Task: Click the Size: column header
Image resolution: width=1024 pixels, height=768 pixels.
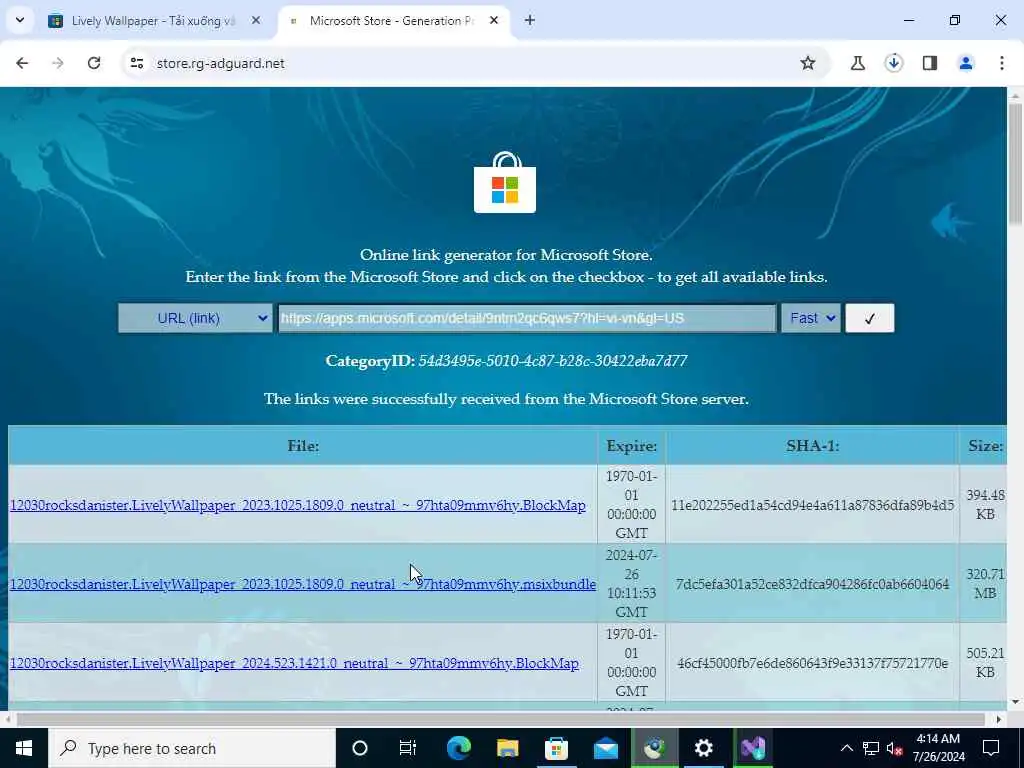Action: tap(985, 446)
